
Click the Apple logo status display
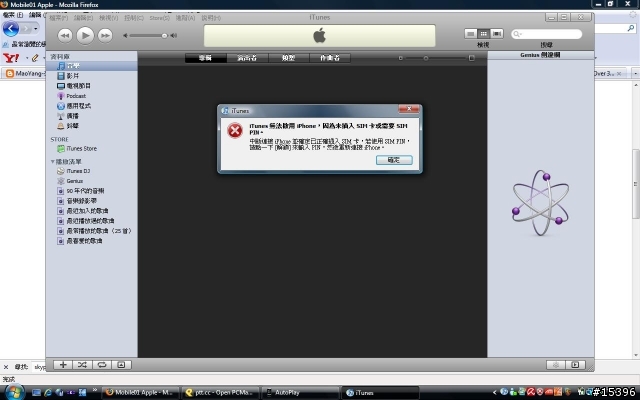click(320, 36)
